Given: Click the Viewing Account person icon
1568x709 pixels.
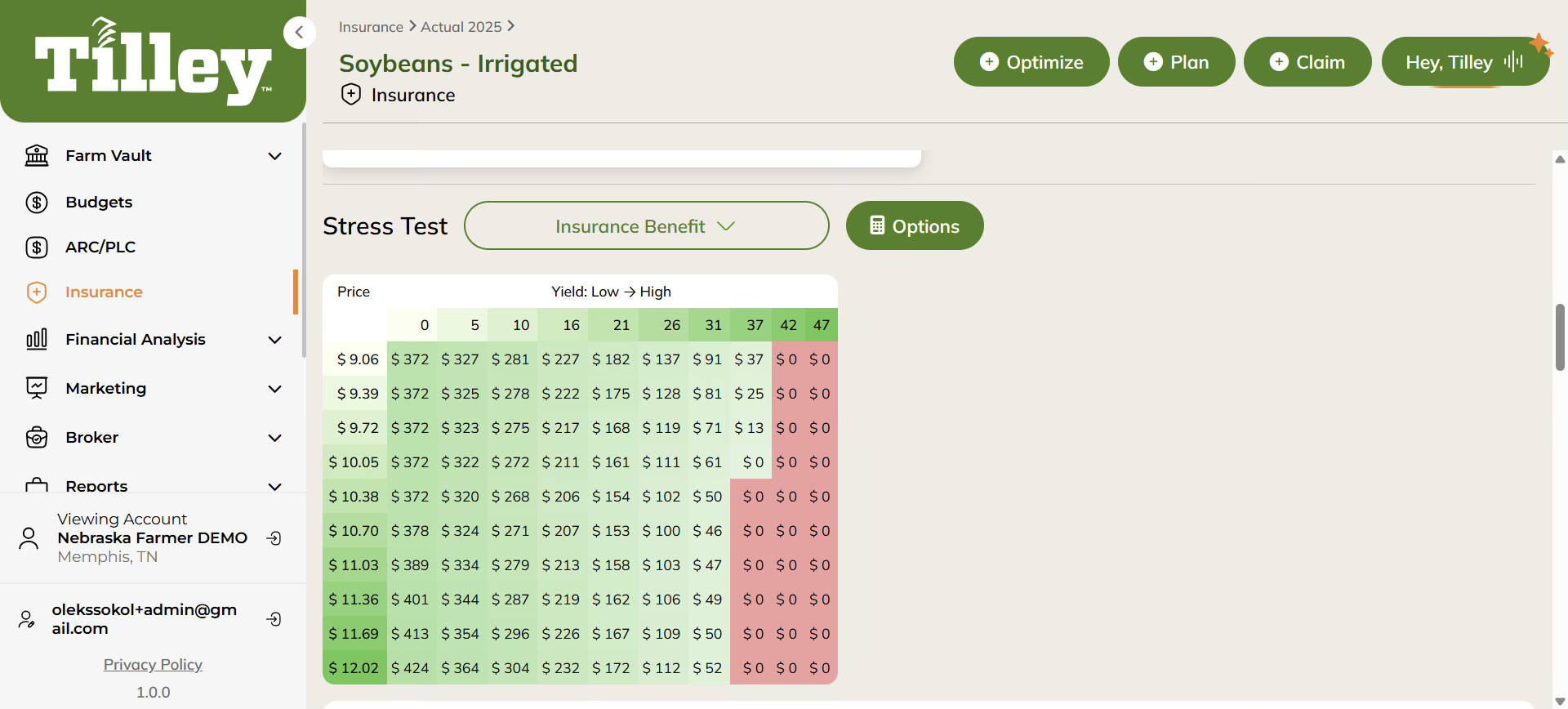Looking at the screenshot, I should click(x=29, y=537).
